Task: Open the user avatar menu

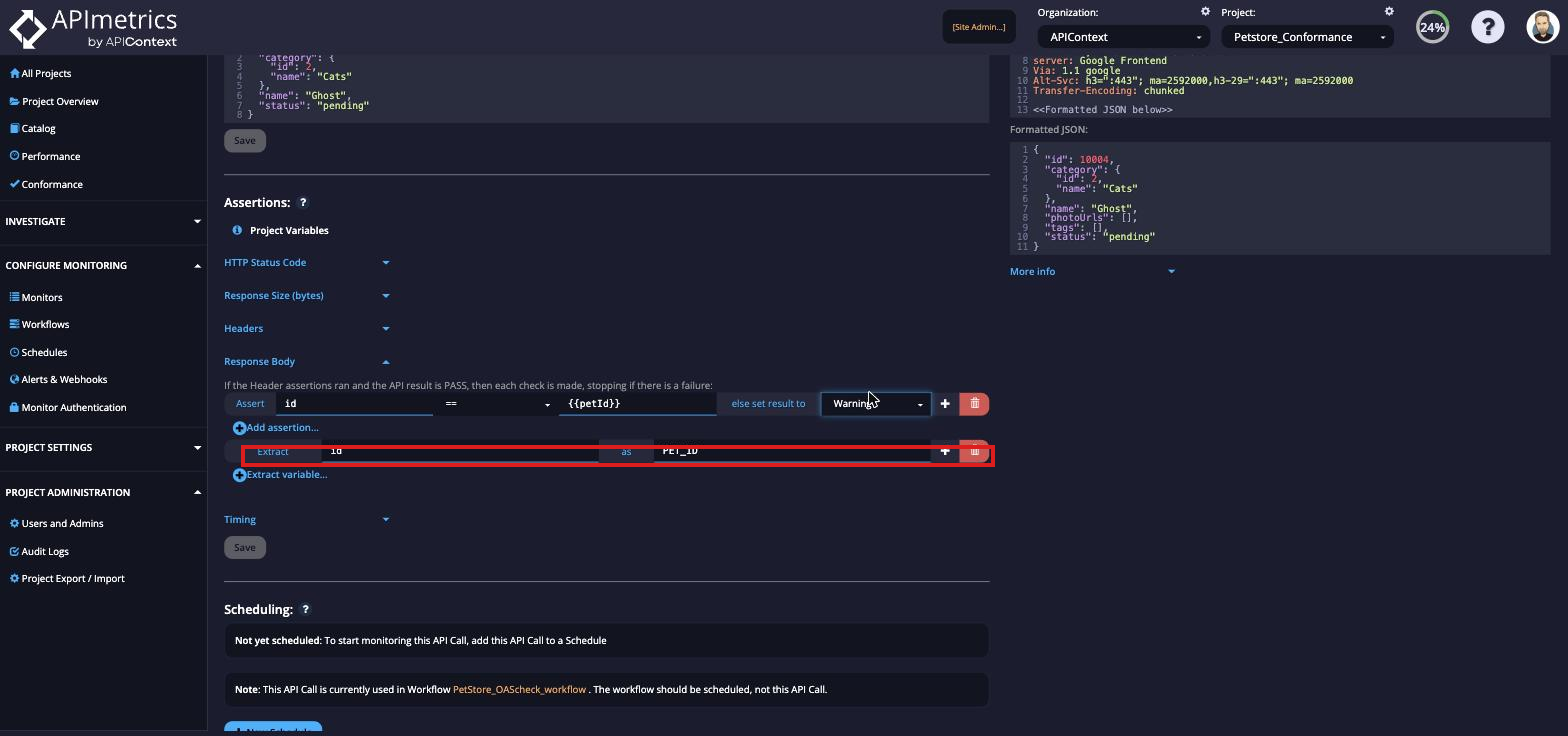Action: [x=1543, y=27]
